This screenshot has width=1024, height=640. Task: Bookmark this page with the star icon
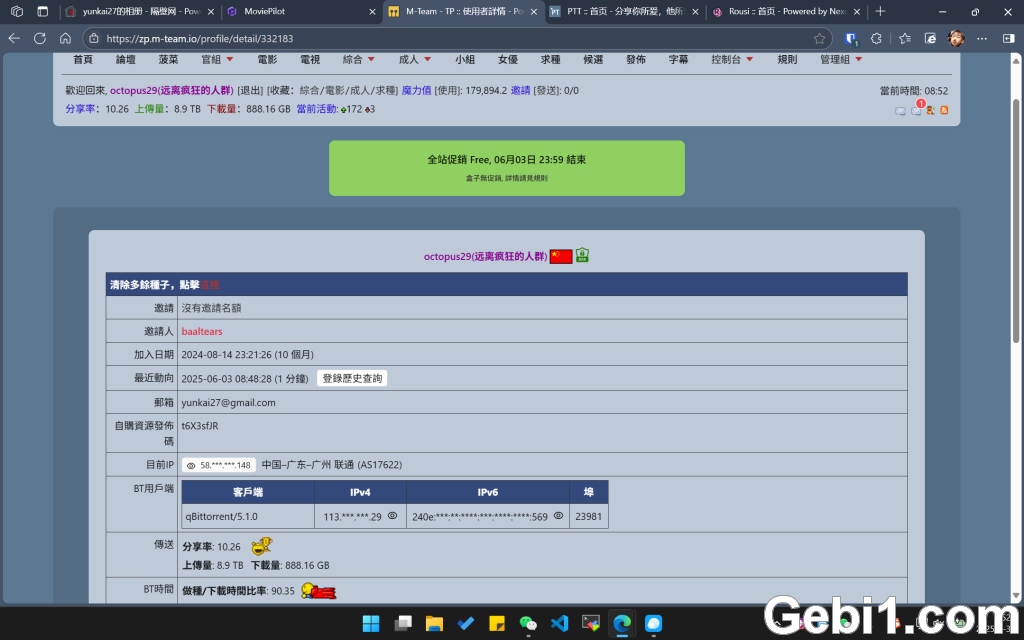pyautogui.click(x=820, y=39)
